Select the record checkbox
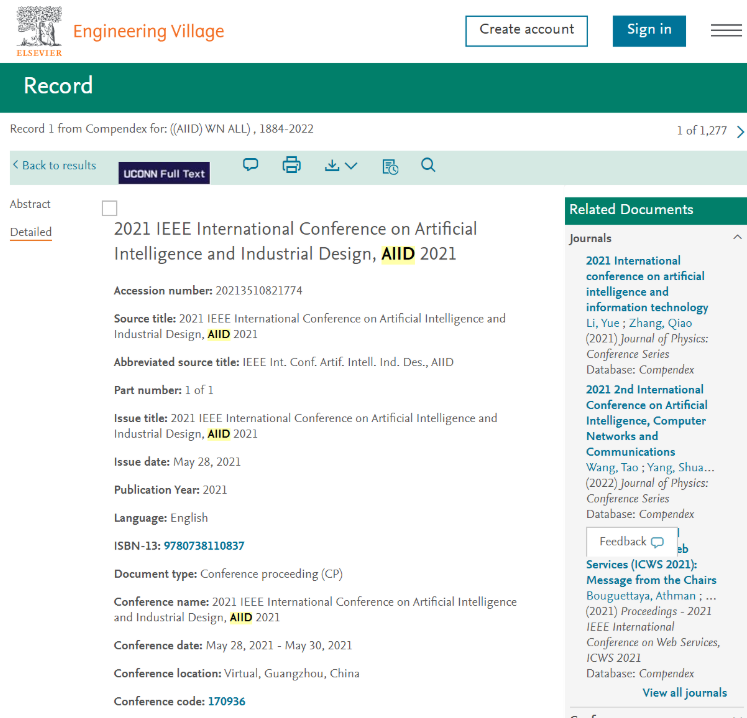This screenshot has height=718, width=747. pyautogui.click(x=110, y=208)
